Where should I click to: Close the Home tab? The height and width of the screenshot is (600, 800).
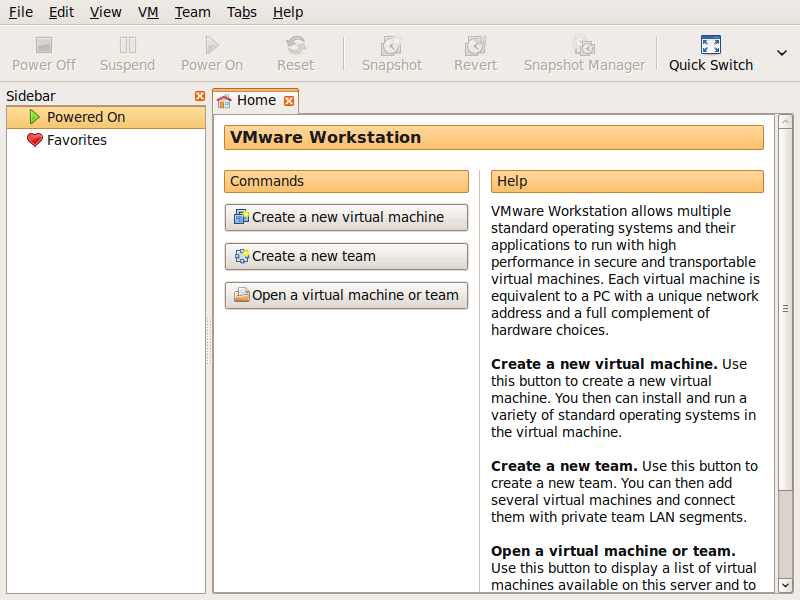[x=289, y=101]
